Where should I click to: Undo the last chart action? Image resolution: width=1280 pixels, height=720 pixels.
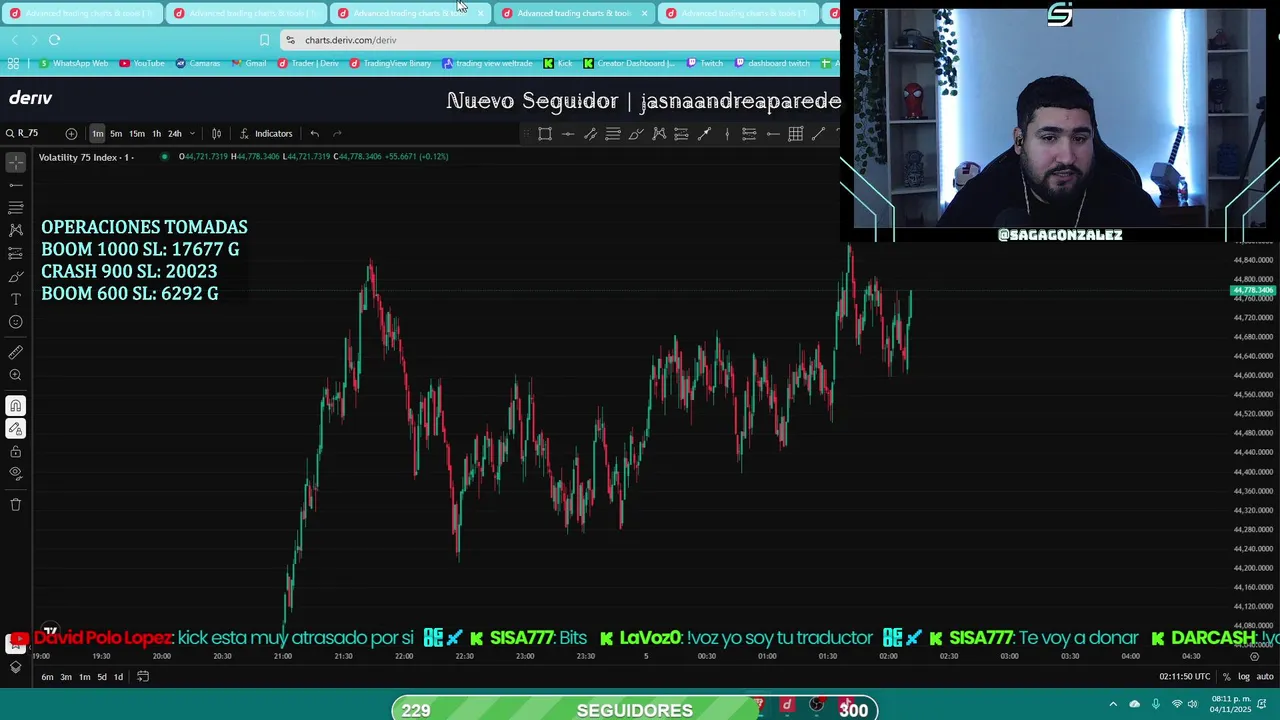pos(314,133)
